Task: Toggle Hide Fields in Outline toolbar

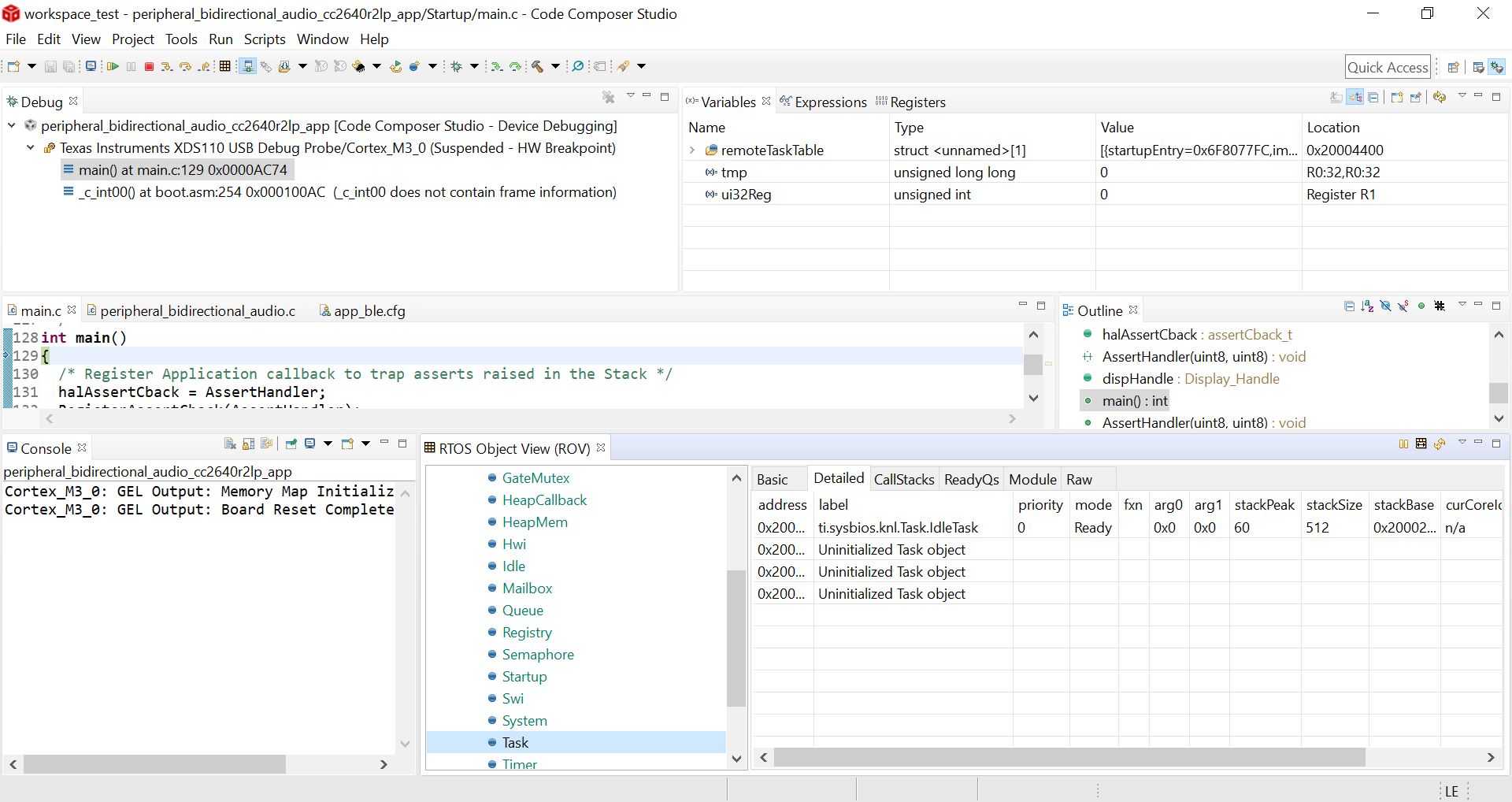Action: coord(1385,306)
